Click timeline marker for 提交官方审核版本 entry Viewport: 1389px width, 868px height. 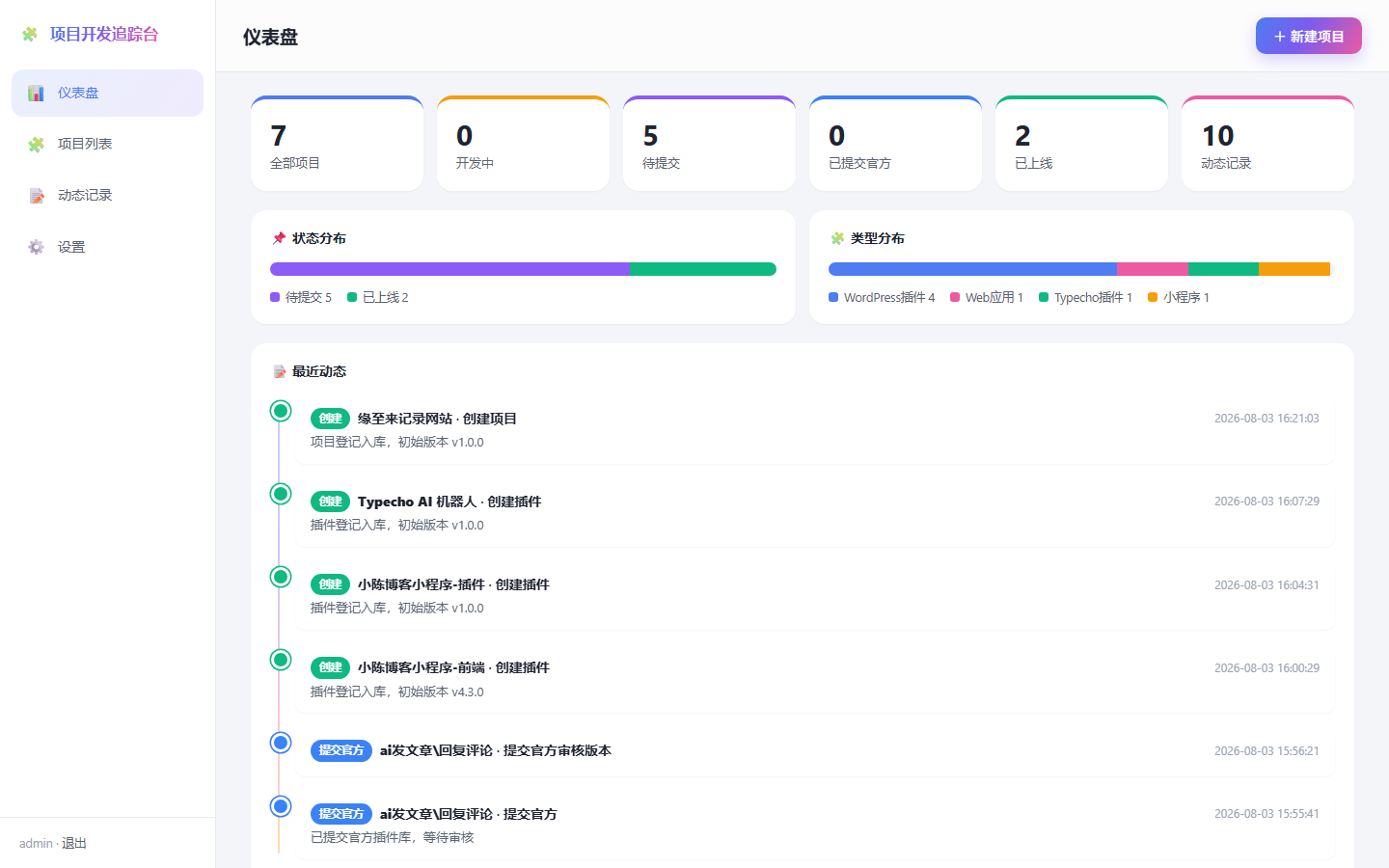click(281, 743)
